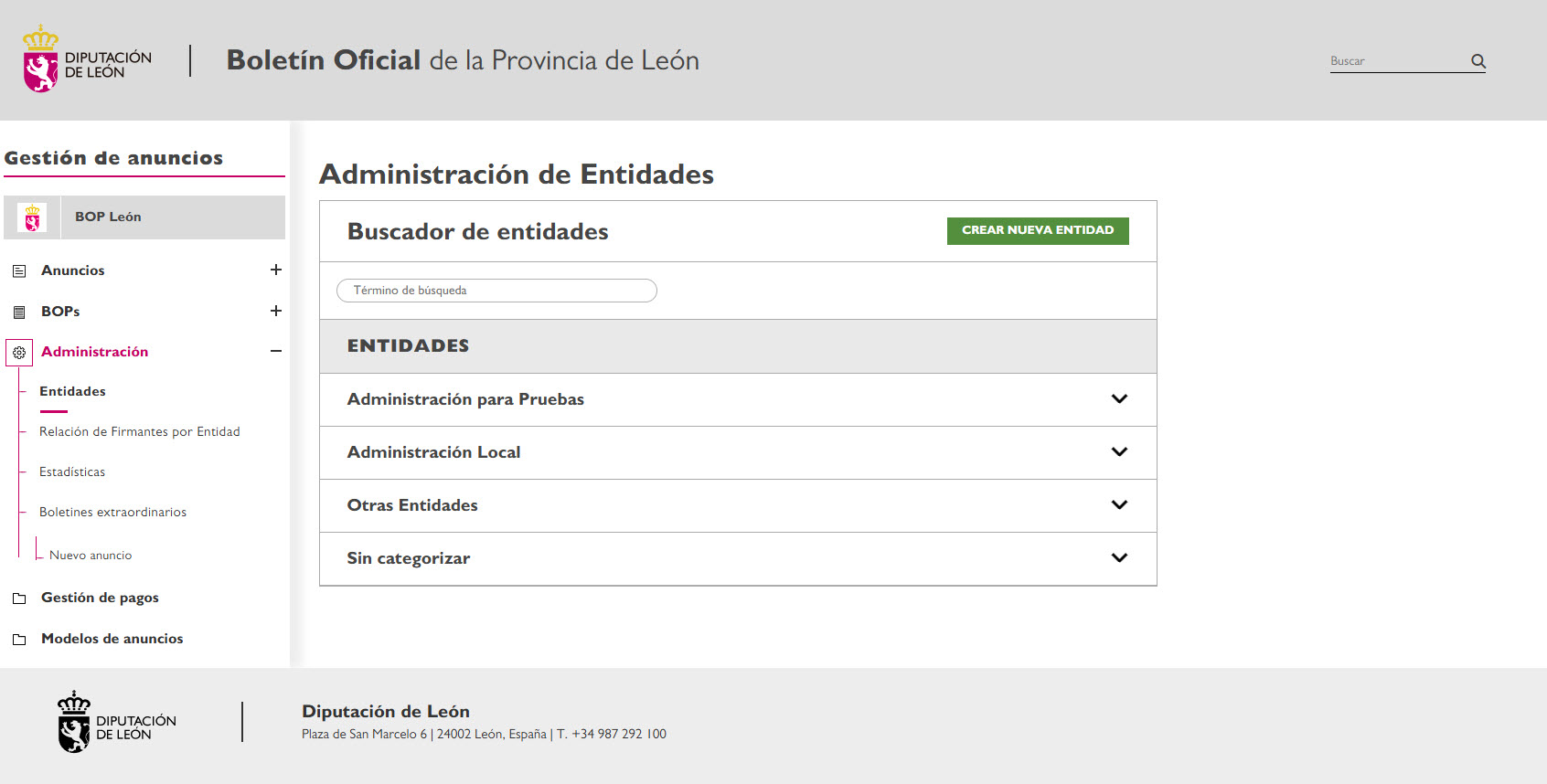Screen dimensions: 1547x784
Task: Click the BOPs document icon
Action: 19,313
